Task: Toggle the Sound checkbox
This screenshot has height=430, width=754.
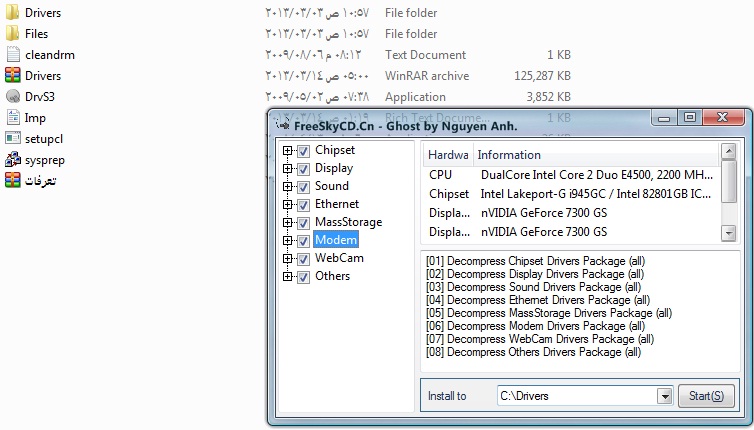Action: click(303, 187)
